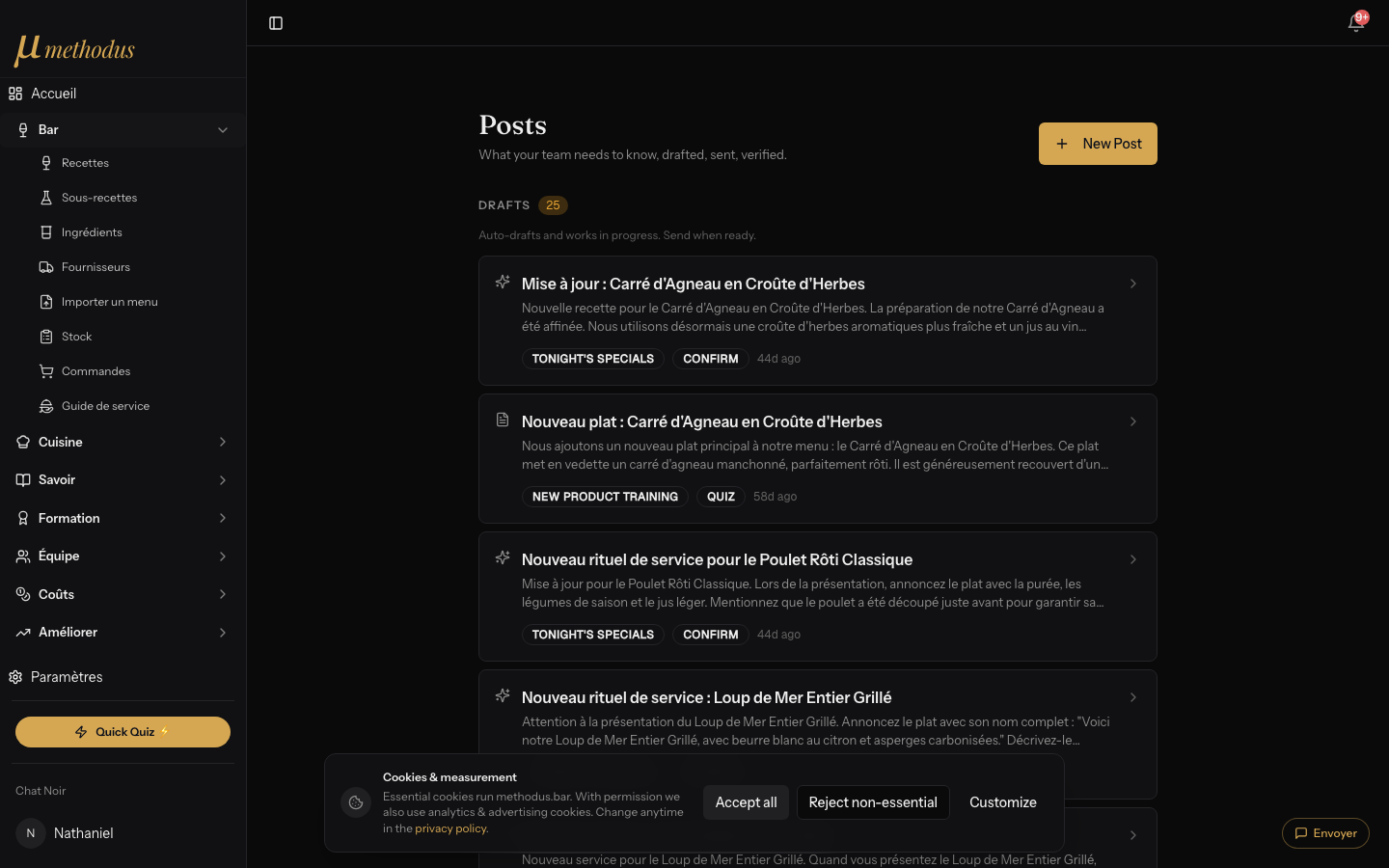The image size is (1389, 868).
Task: Open draft Nouveau plat Carré d'Agneau
Action: coord(818,458)
